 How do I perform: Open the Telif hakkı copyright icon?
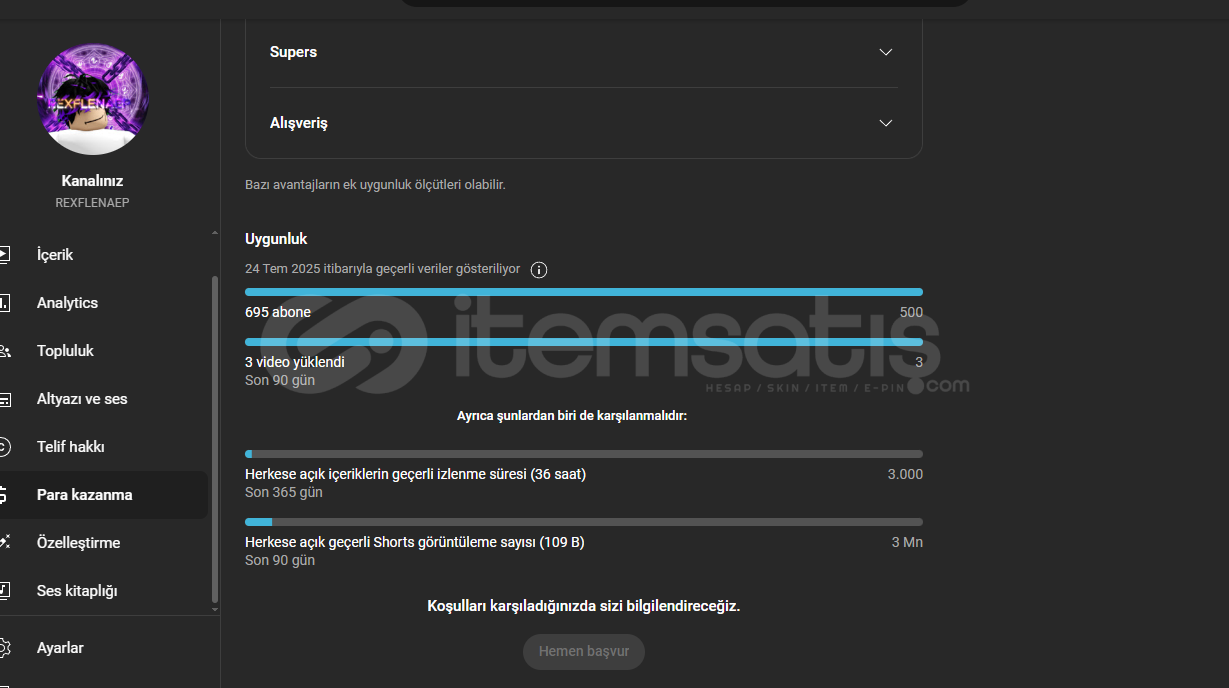point(4,447)
